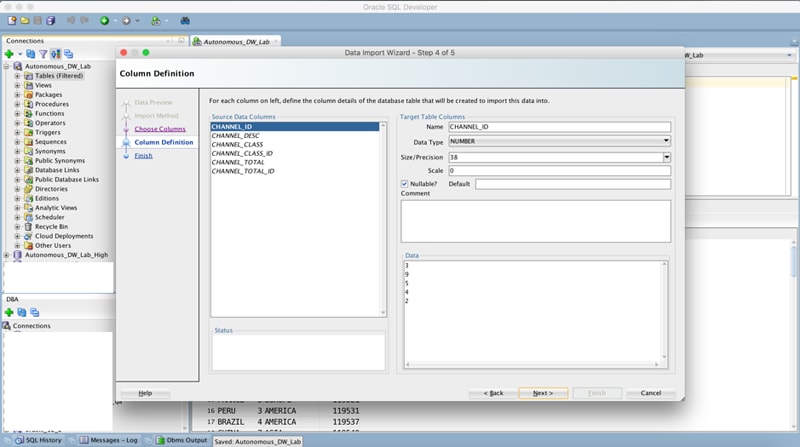
Task: Switch to the SQL History tab
Action: pos(44,440)
